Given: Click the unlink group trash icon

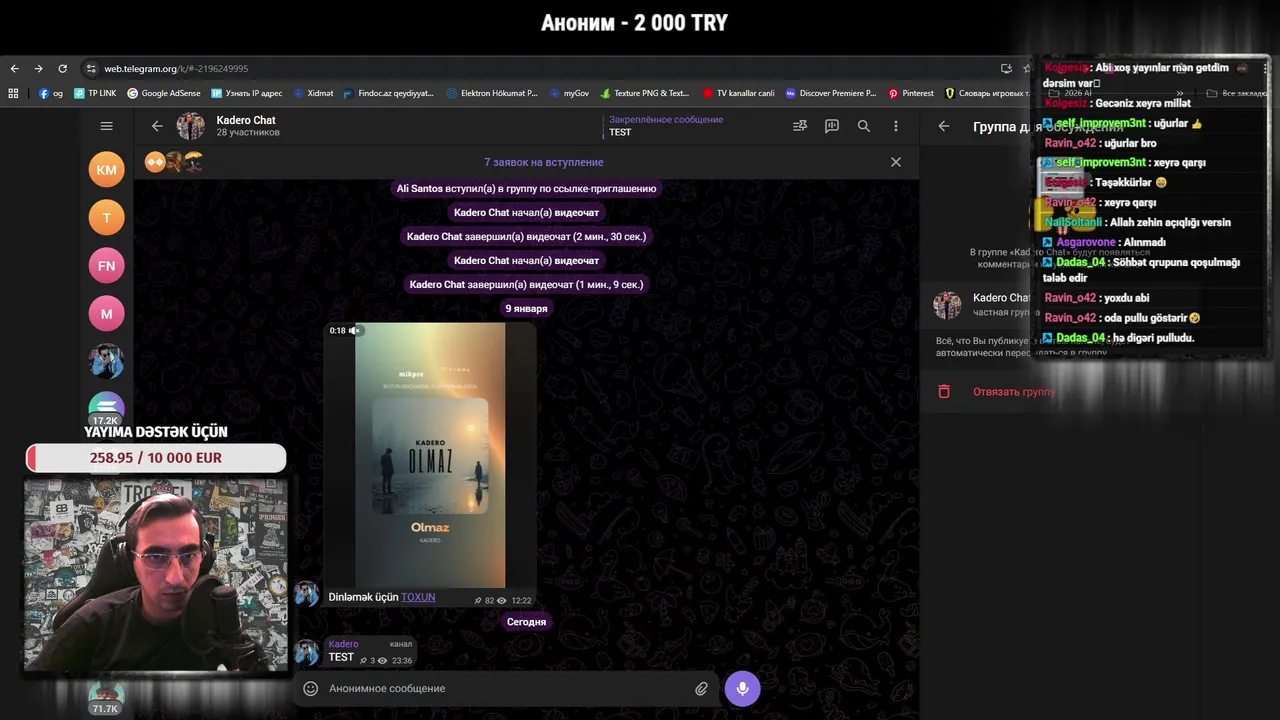Looking at the screenshot, I should (944, 392).
